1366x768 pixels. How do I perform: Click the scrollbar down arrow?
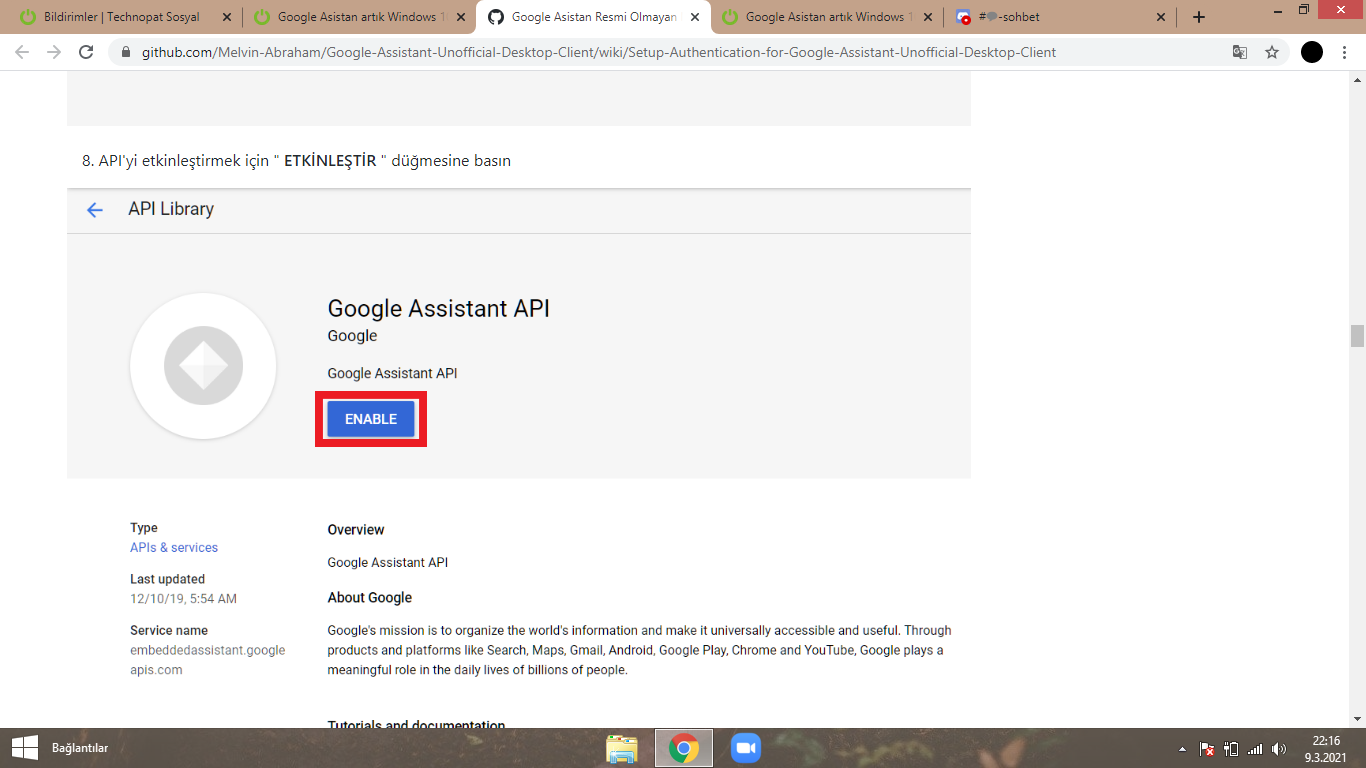(1357, 719)
